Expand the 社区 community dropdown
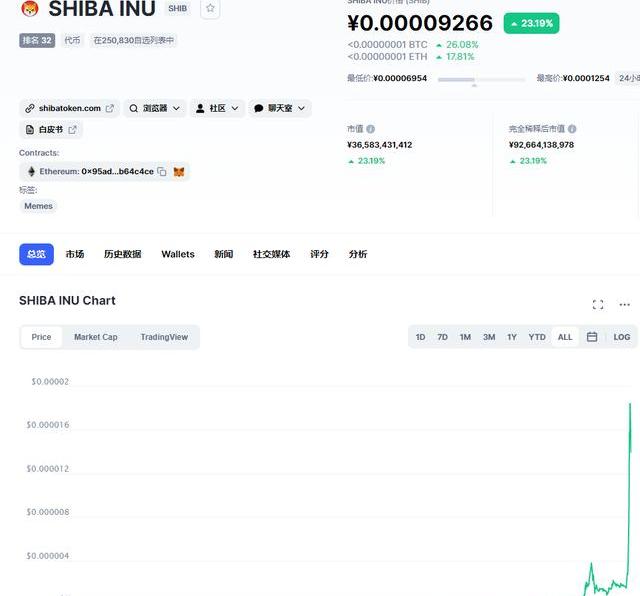 click(x=217, y=108)
